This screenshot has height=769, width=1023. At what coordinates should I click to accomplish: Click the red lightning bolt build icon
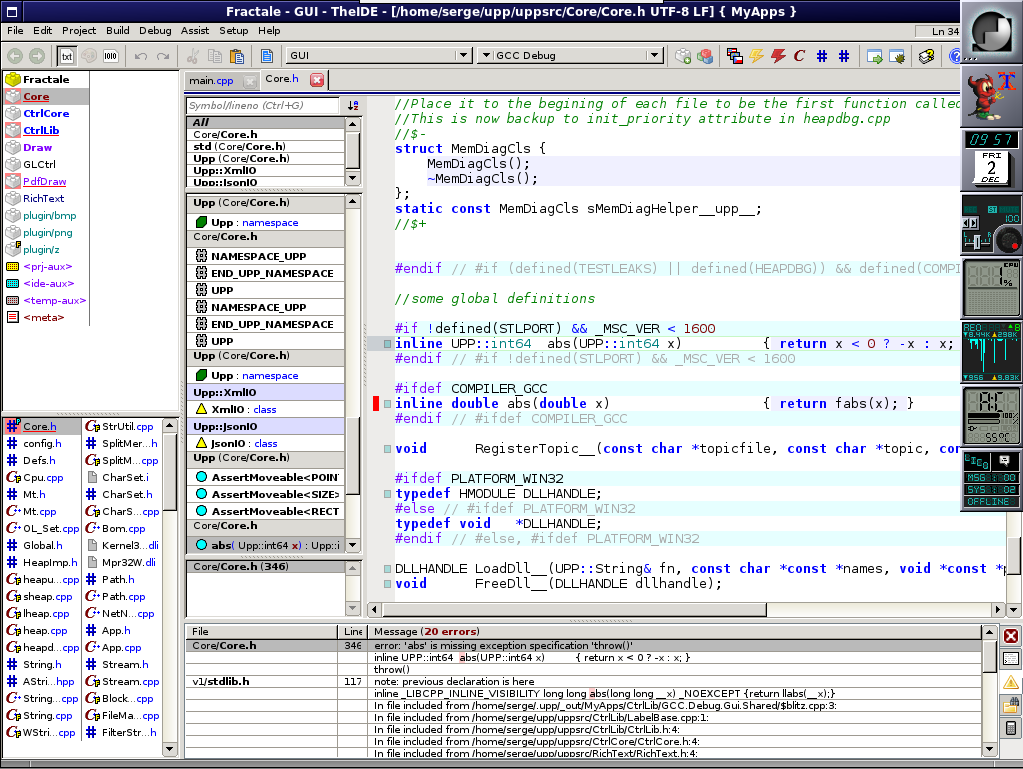[778, 56]
